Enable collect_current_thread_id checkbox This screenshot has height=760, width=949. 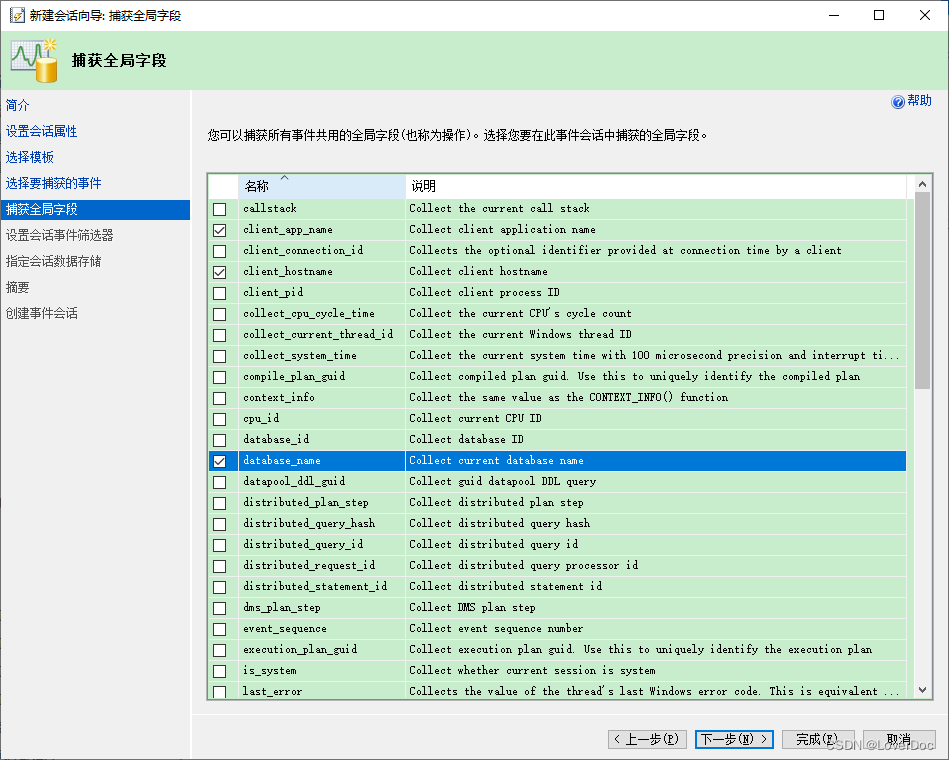click(x=220, y=335)
